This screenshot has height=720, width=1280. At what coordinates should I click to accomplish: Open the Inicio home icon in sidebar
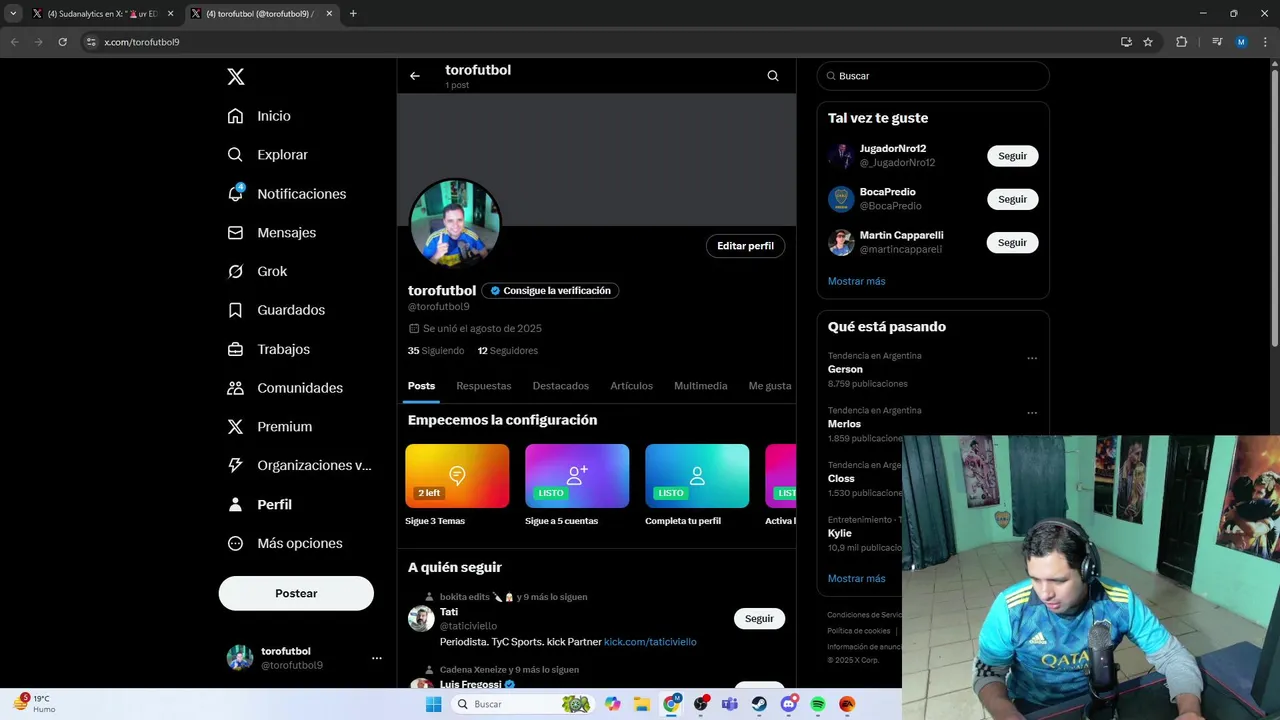click(x=235, y=116)
